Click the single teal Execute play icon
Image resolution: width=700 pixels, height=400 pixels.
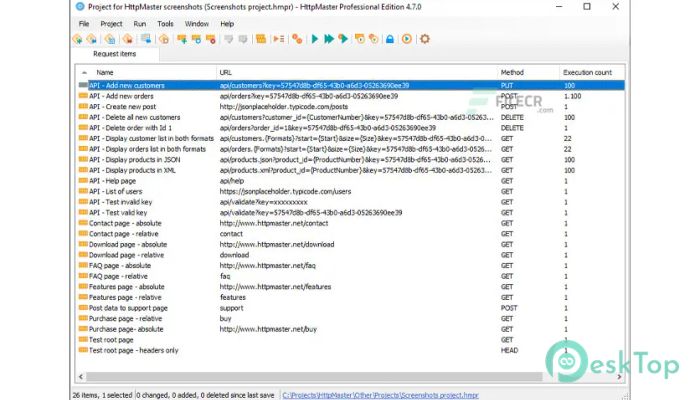315,39
